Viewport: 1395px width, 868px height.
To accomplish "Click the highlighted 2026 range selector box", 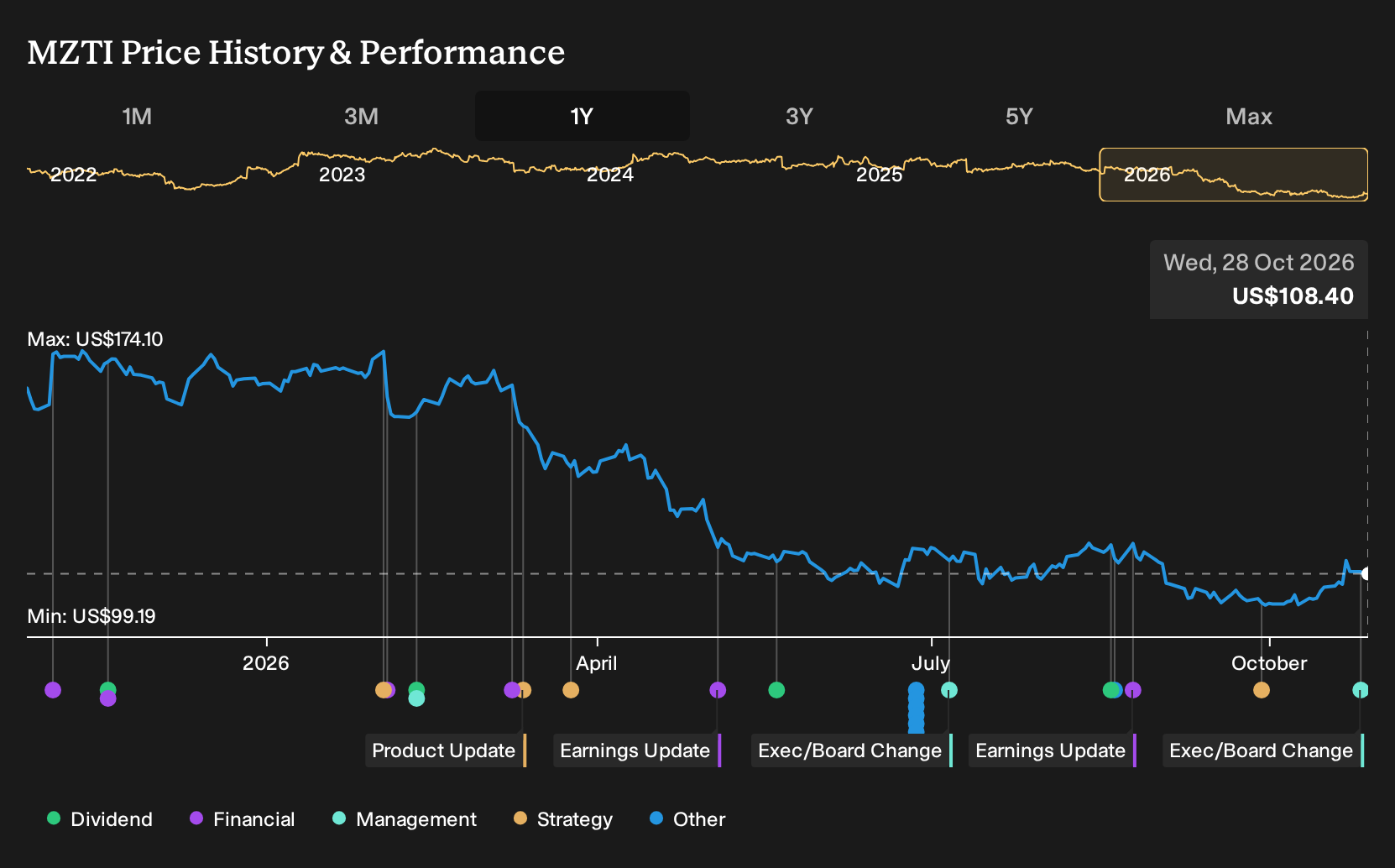I will click(x=1234, y=175).
